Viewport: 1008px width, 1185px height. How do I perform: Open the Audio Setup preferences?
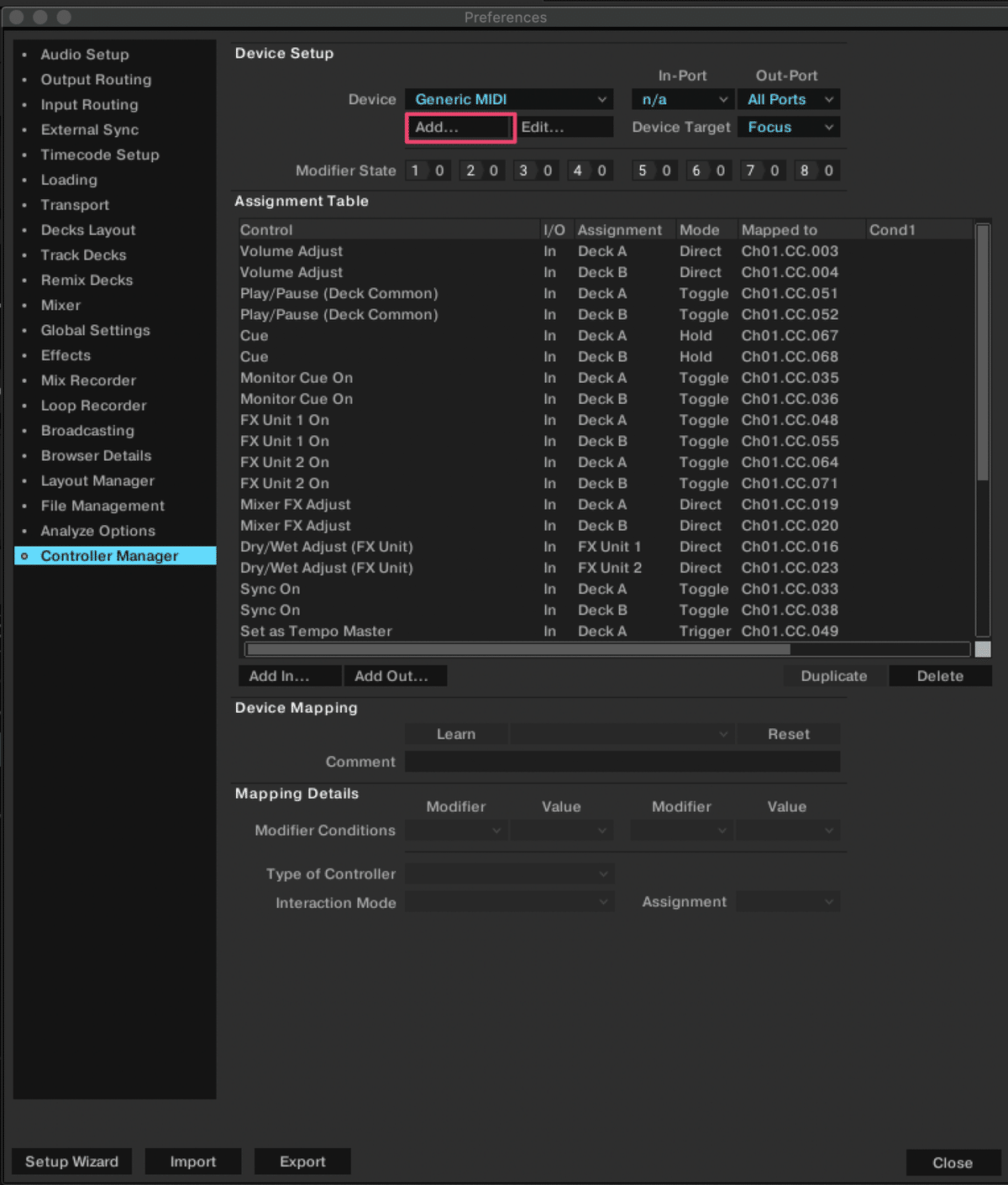coord(85,55)
